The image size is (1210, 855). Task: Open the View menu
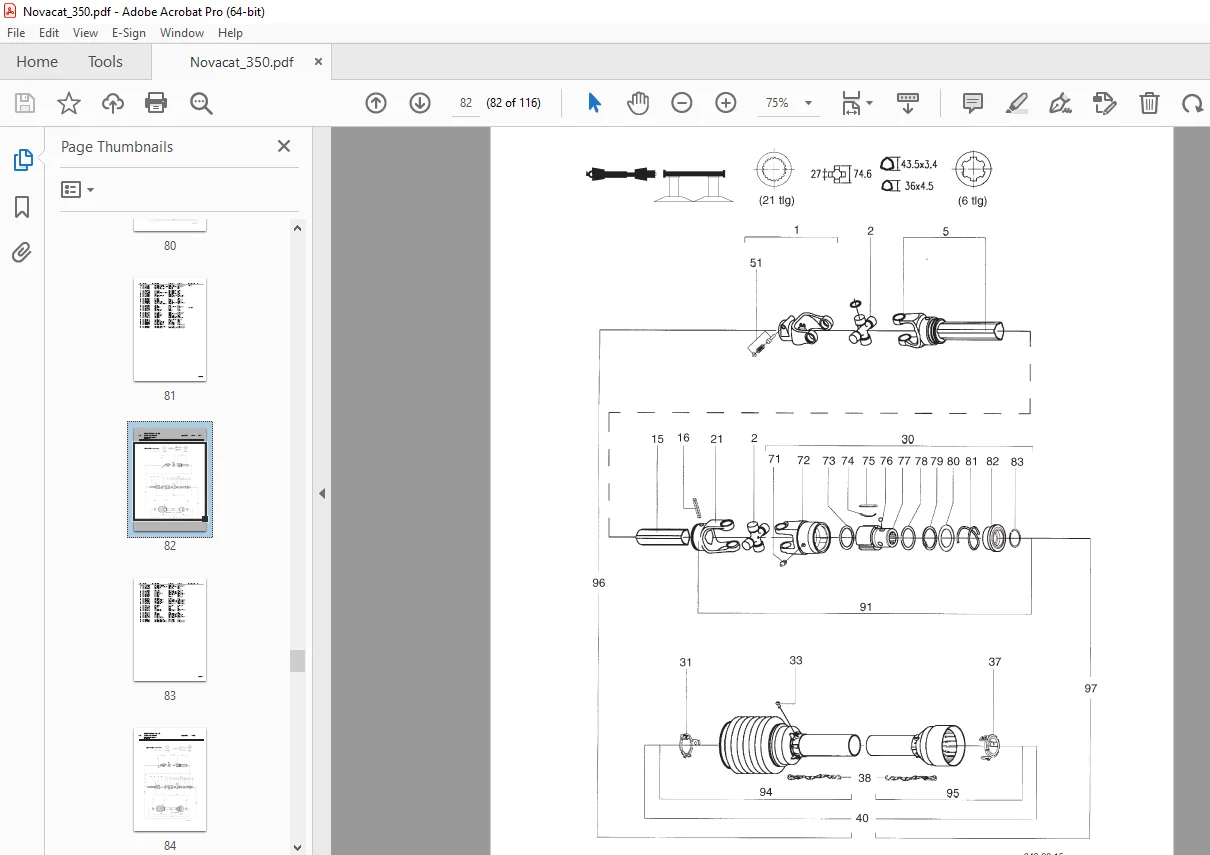click(85, 33)
